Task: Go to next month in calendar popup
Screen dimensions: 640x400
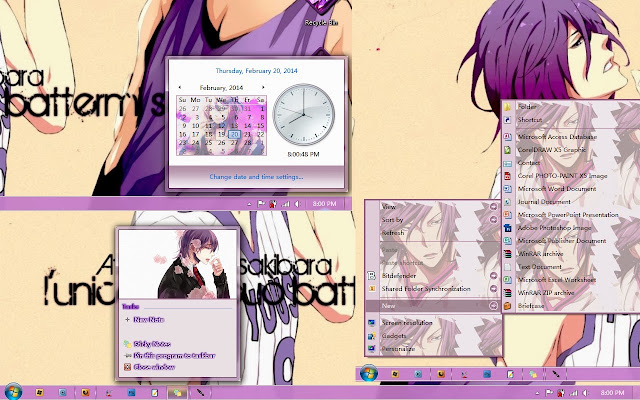Action: click(x=263, y=87)
